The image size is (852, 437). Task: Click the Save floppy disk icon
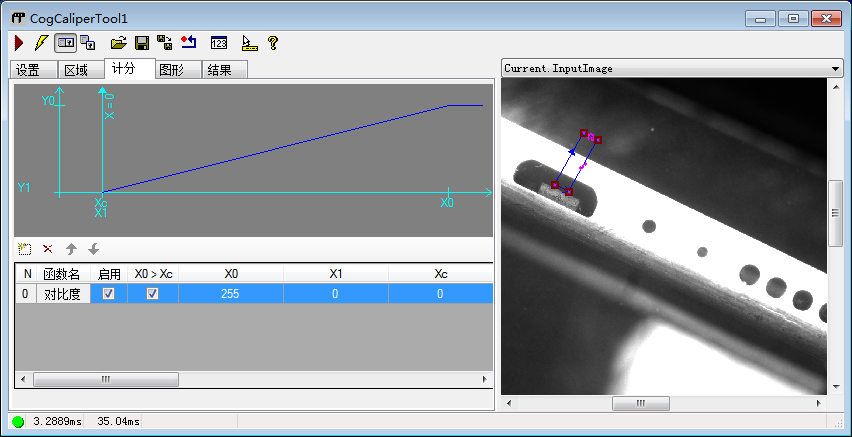[x=141, y=43]
